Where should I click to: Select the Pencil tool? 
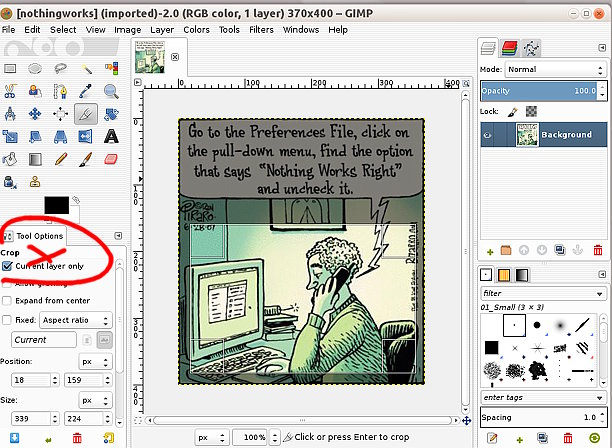tap(60, 159)
